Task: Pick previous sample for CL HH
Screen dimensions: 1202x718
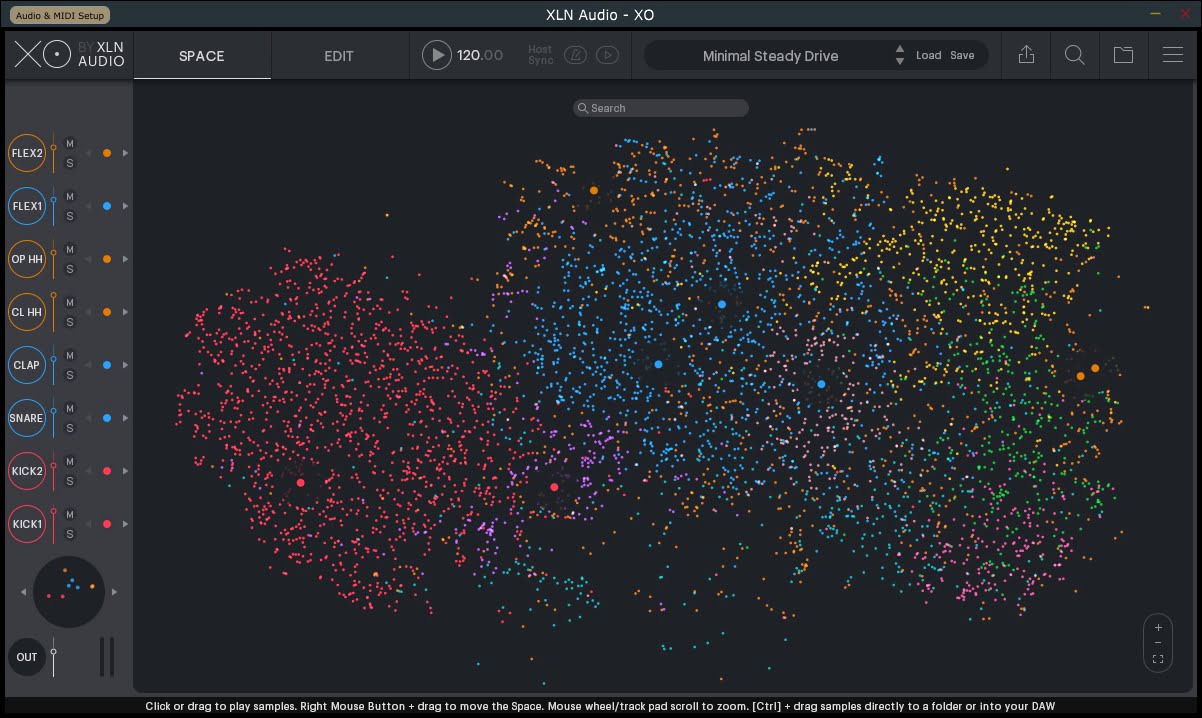Action: 88,312
